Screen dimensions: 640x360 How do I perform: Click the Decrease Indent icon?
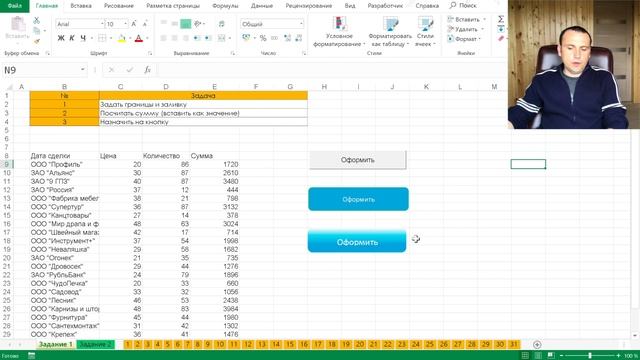[x=197, y=38]
